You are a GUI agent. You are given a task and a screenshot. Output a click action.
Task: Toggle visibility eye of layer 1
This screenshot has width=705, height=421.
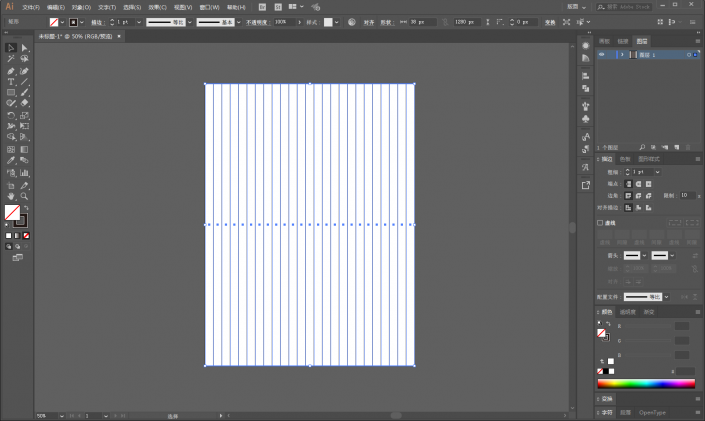(602, 54)
